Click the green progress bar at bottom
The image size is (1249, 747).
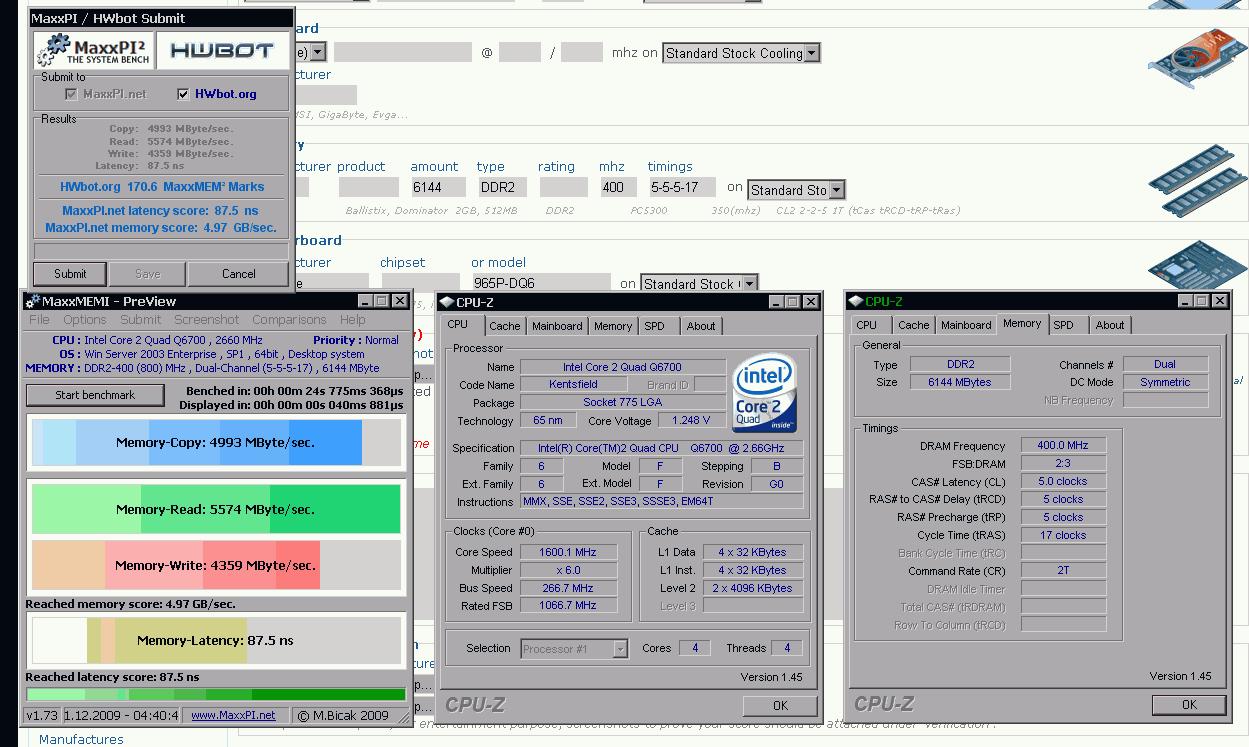pos(216,694)
